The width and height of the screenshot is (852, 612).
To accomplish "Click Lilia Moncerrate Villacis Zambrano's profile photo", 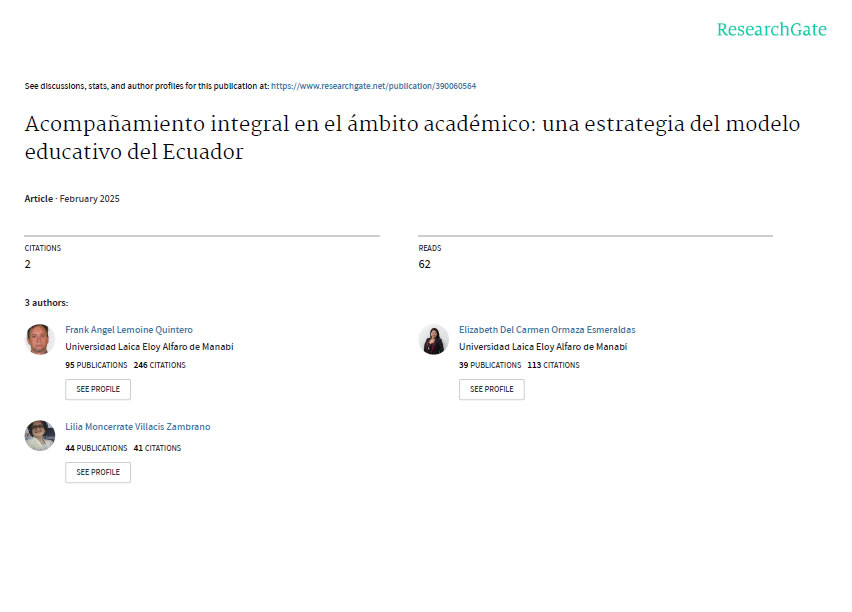I will tap(40, 435).
